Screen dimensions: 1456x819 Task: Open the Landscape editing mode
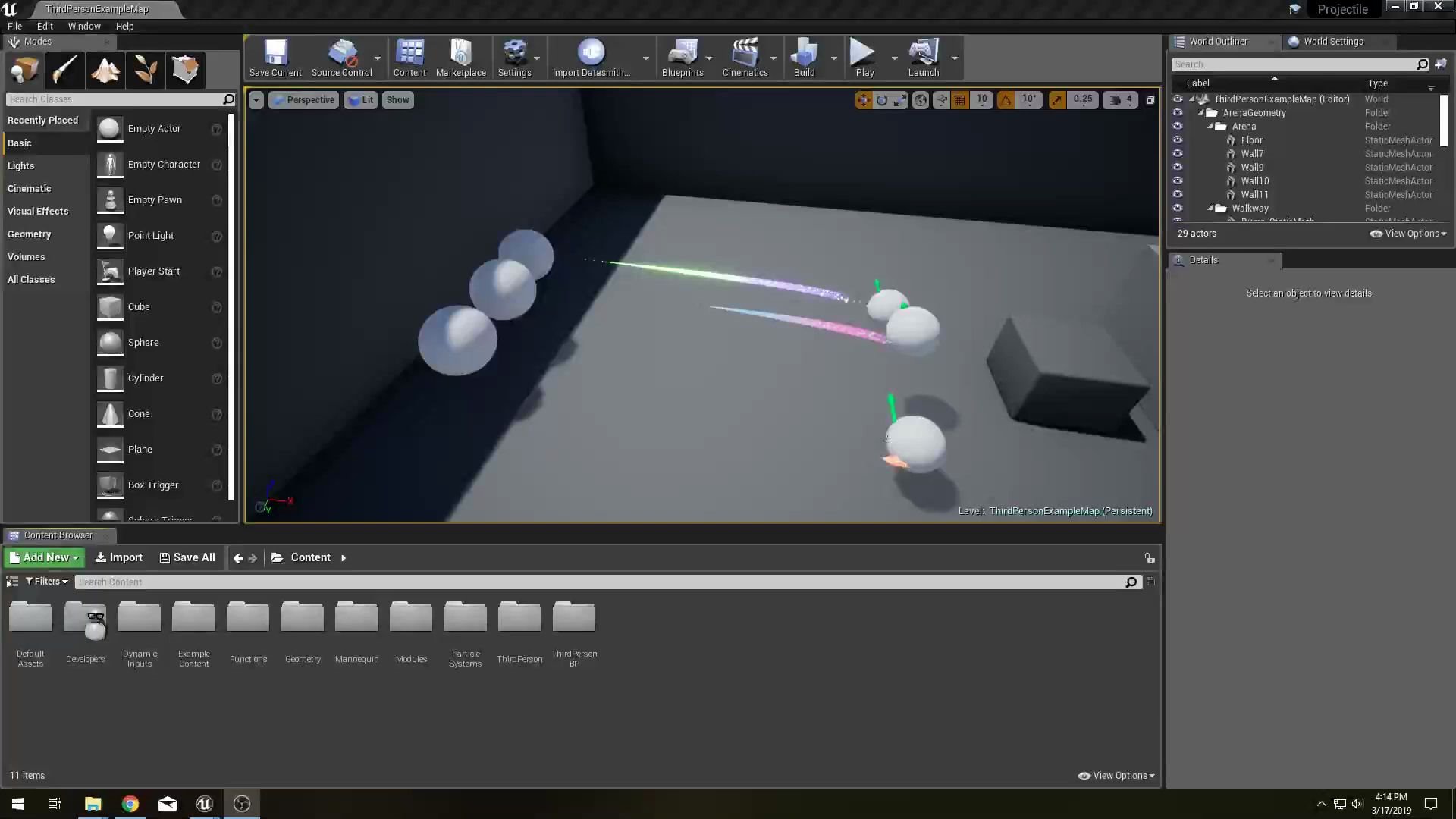pyautogui.click(x=105, y=70)
